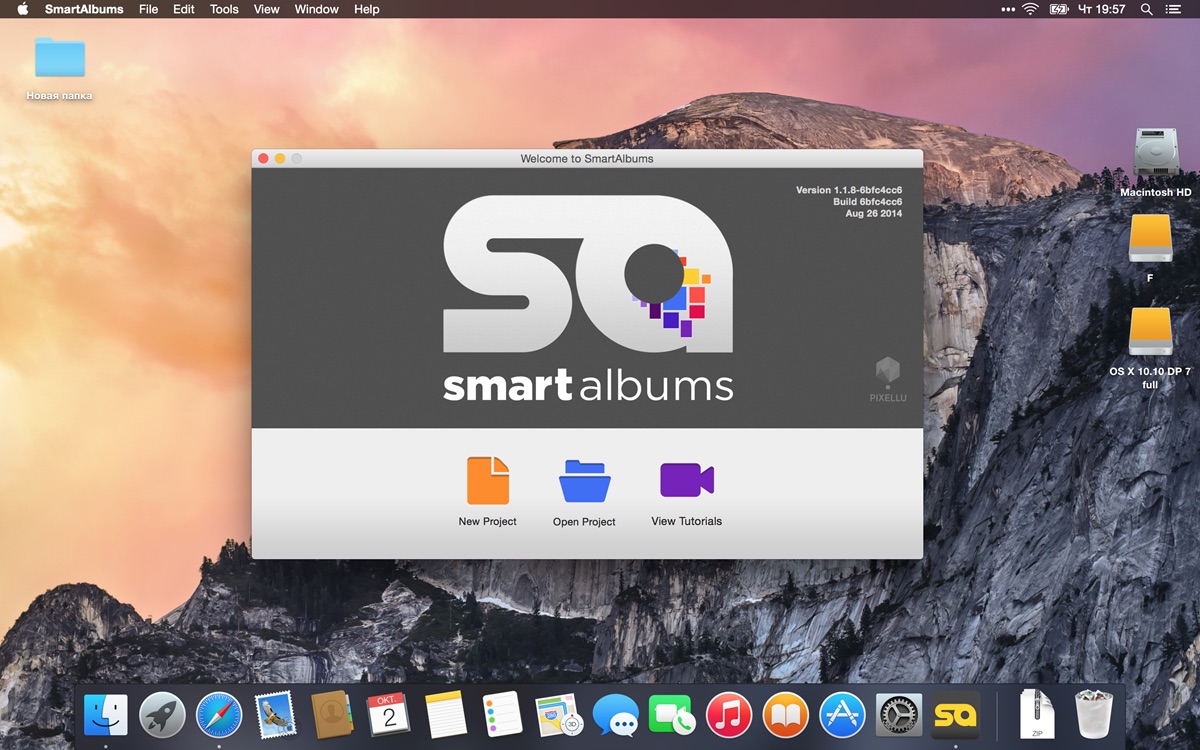Open iBooks in the Dock
This screenshot has height=750, width=1200.
[x=785, y=715]
